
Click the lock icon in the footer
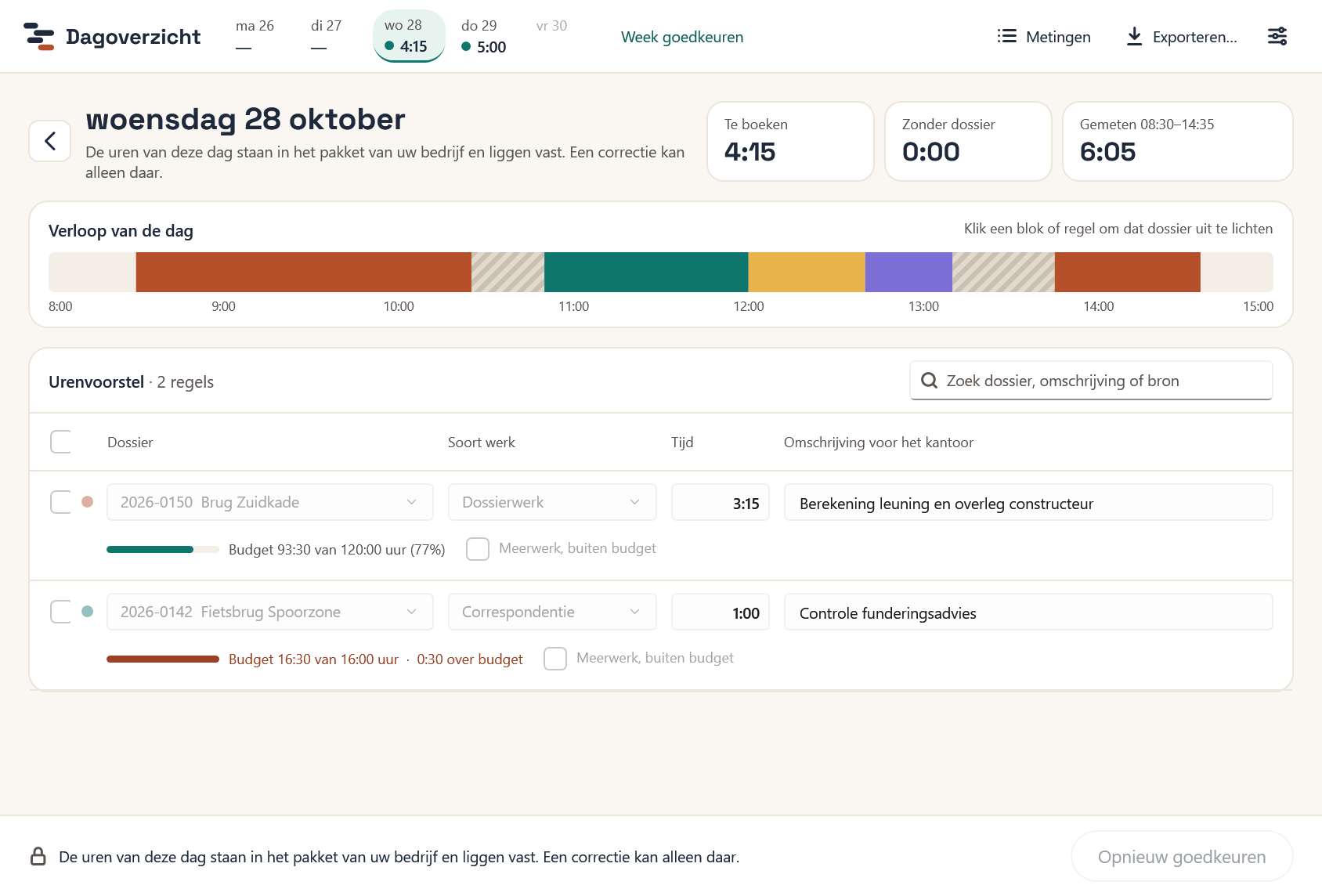click(38, 856)
